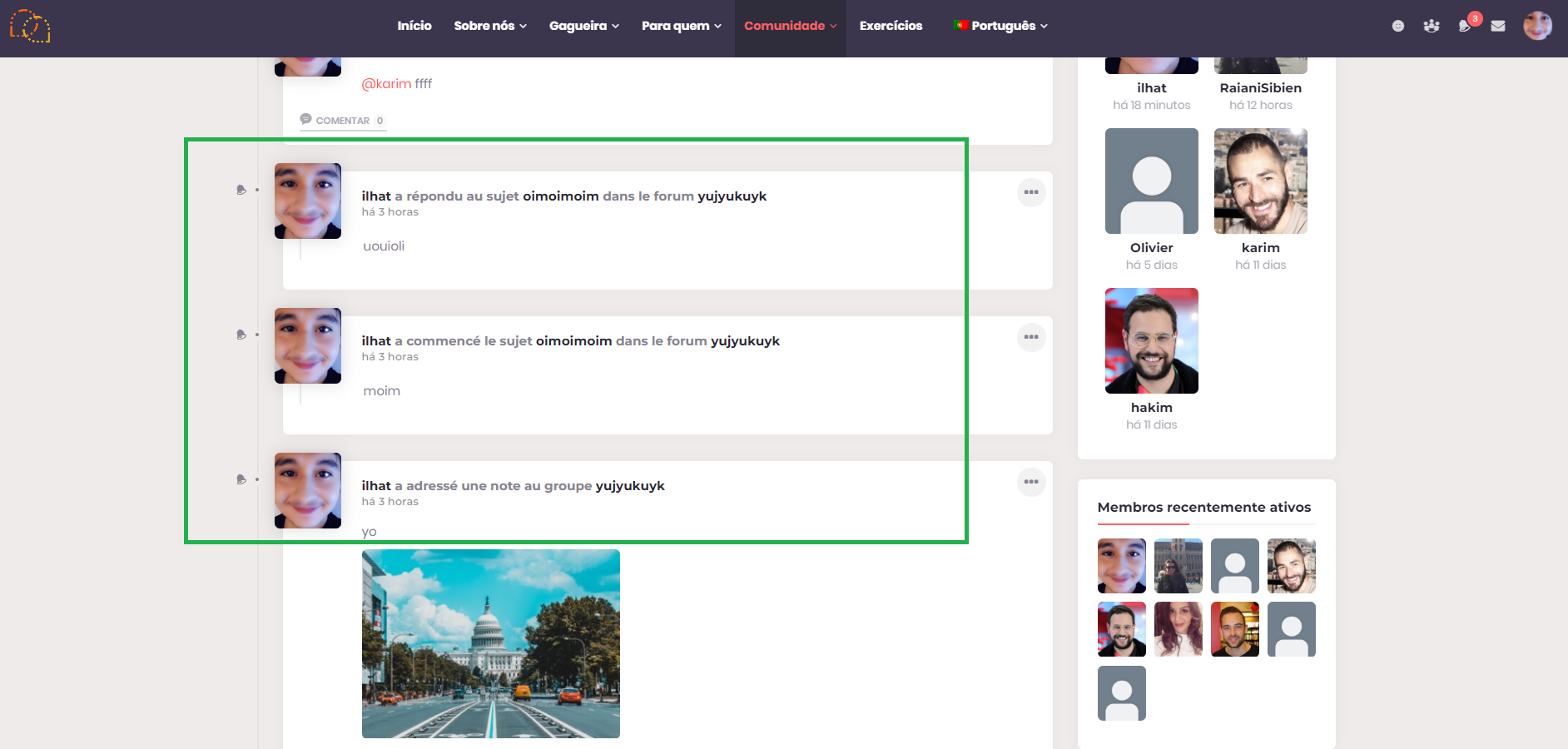Click the 'yo' note text

pyautogui.click(x=370, y=533)
